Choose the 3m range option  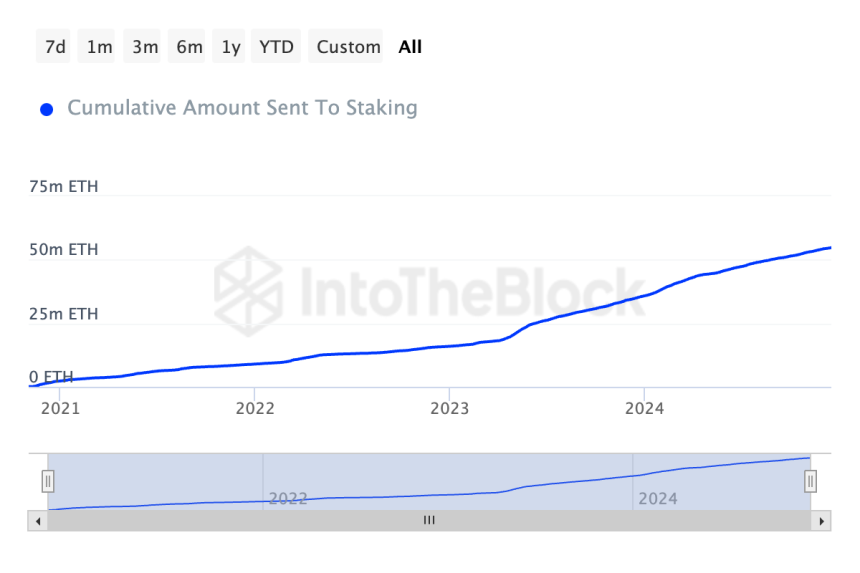(145, 47)
